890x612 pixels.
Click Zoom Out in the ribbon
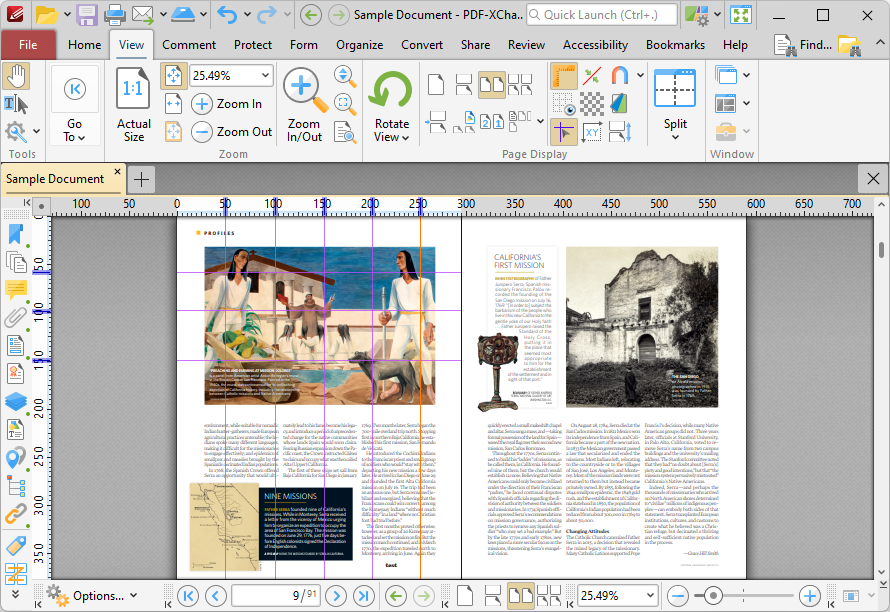click(x=232, y=132)
